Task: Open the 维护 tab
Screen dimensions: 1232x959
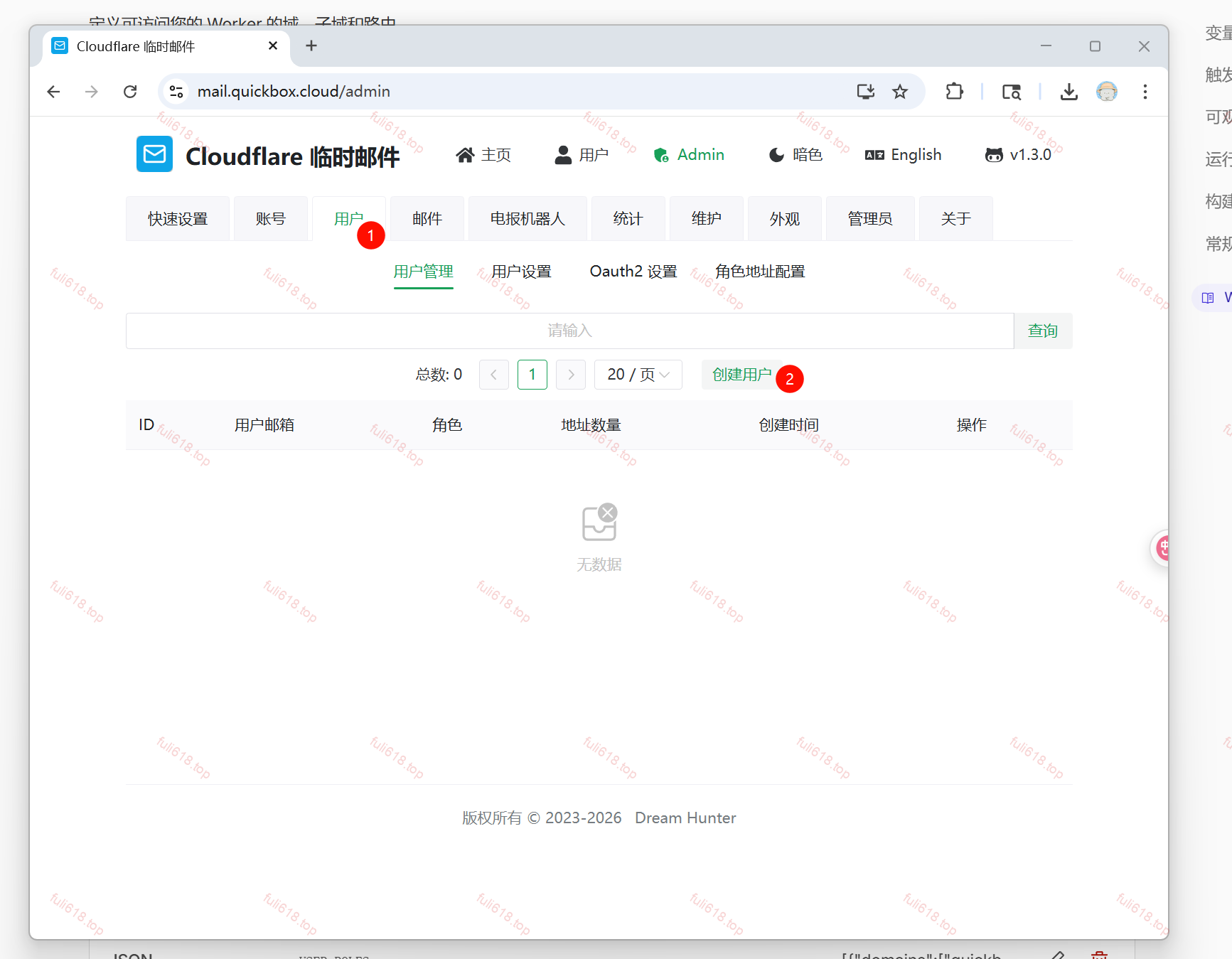Action: coord(707,219)
